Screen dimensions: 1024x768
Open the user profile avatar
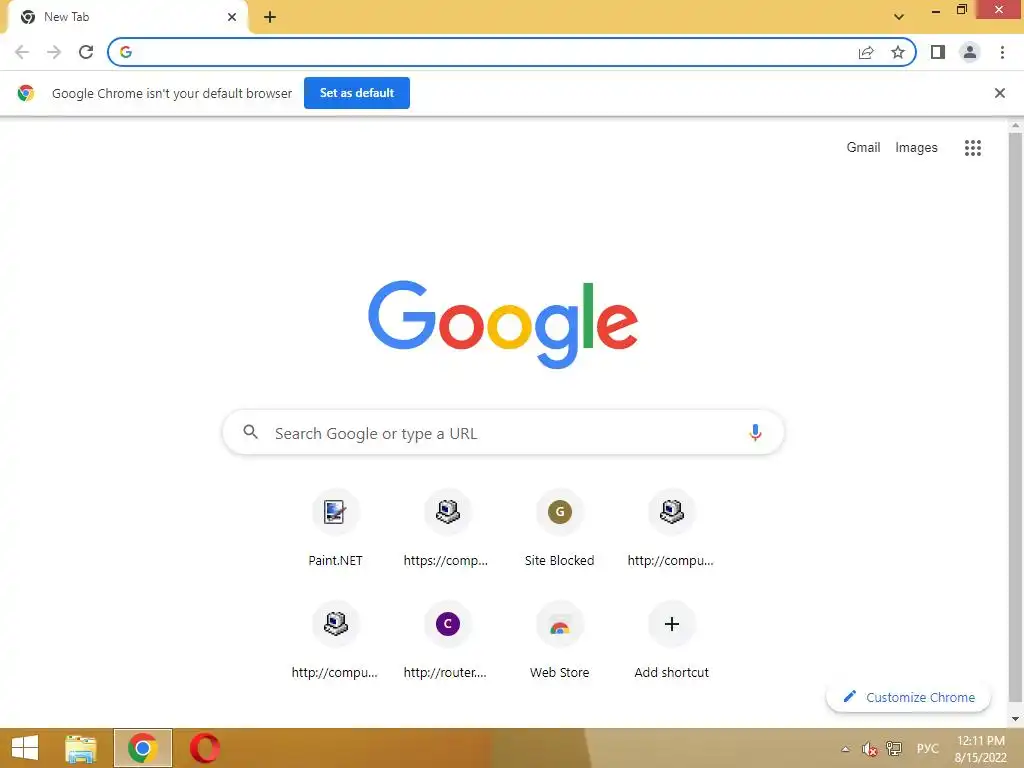tap(970, 52)
